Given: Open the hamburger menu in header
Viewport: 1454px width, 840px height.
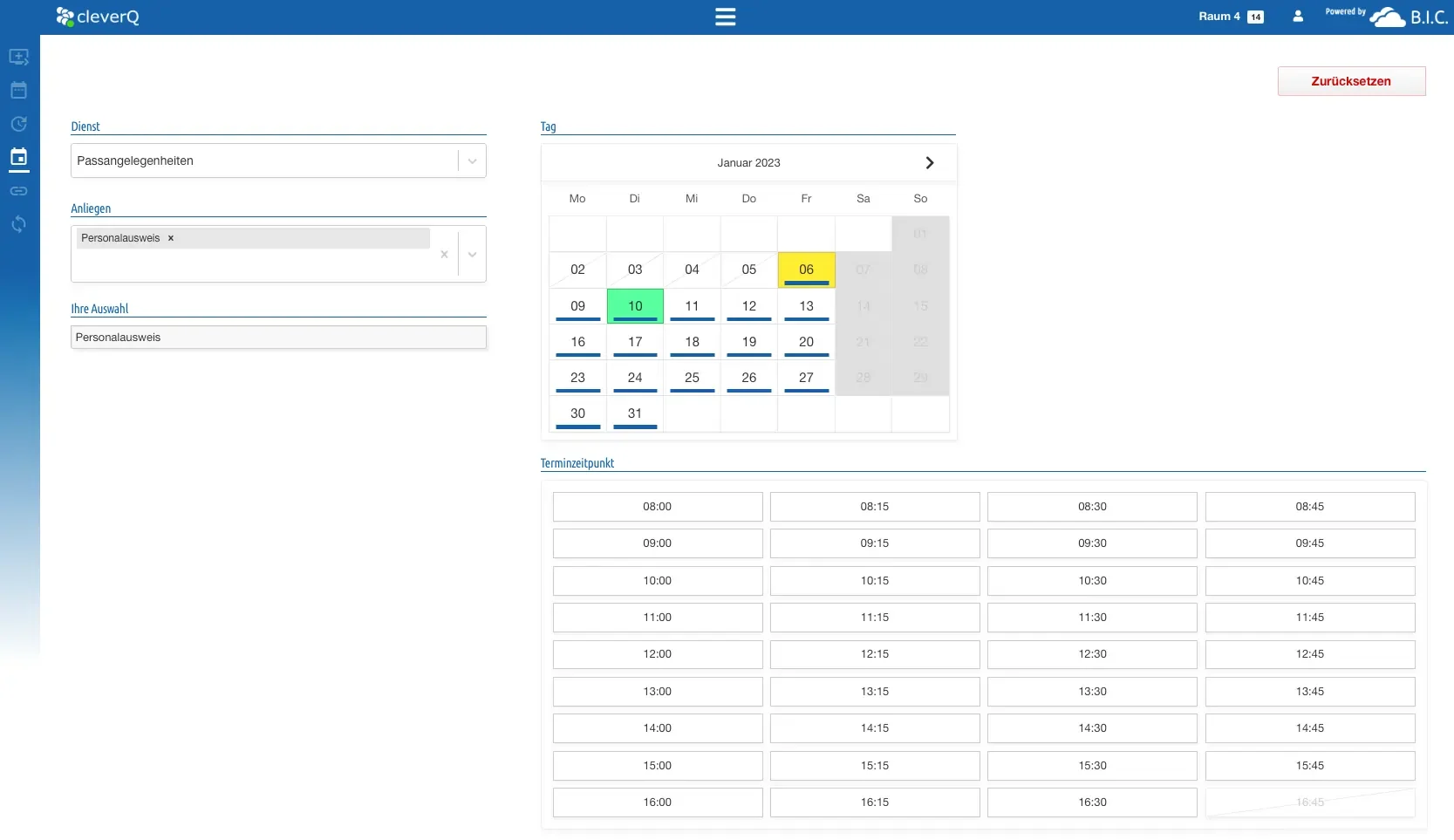Looking at the screenshot, I should click(725, 17).
